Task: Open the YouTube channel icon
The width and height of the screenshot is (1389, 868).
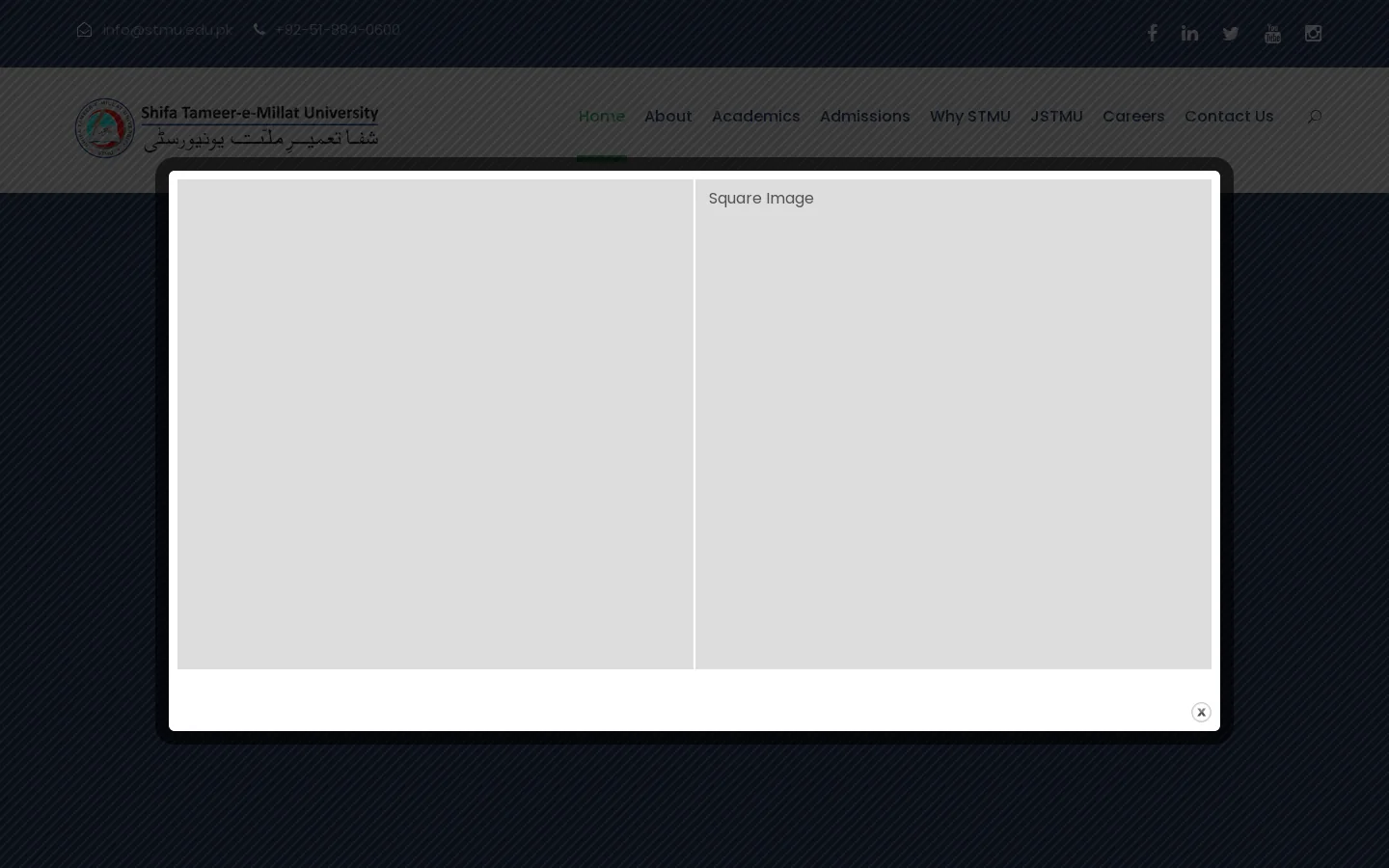Action: (1272, 34)
